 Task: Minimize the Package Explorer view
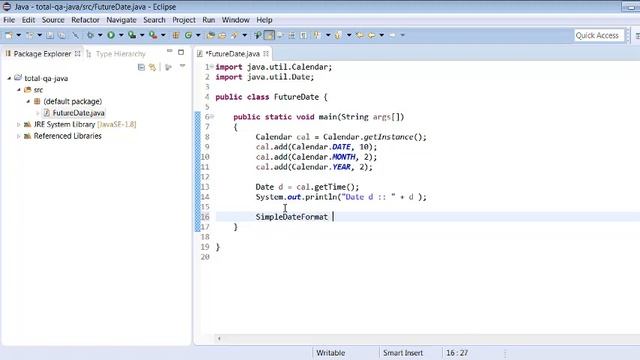point(169,51)
